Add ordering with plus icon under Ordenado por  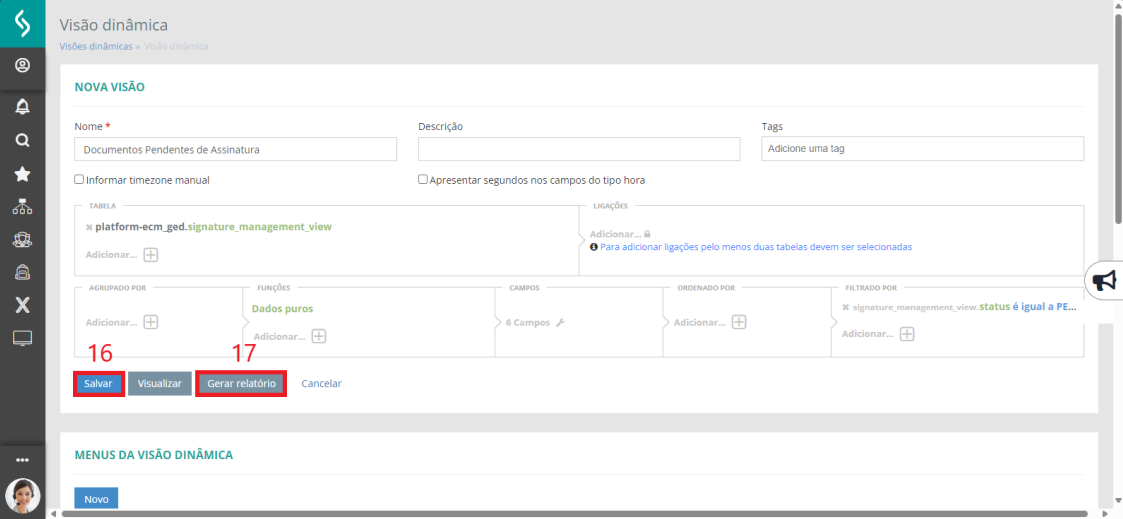tap(739, 322)
